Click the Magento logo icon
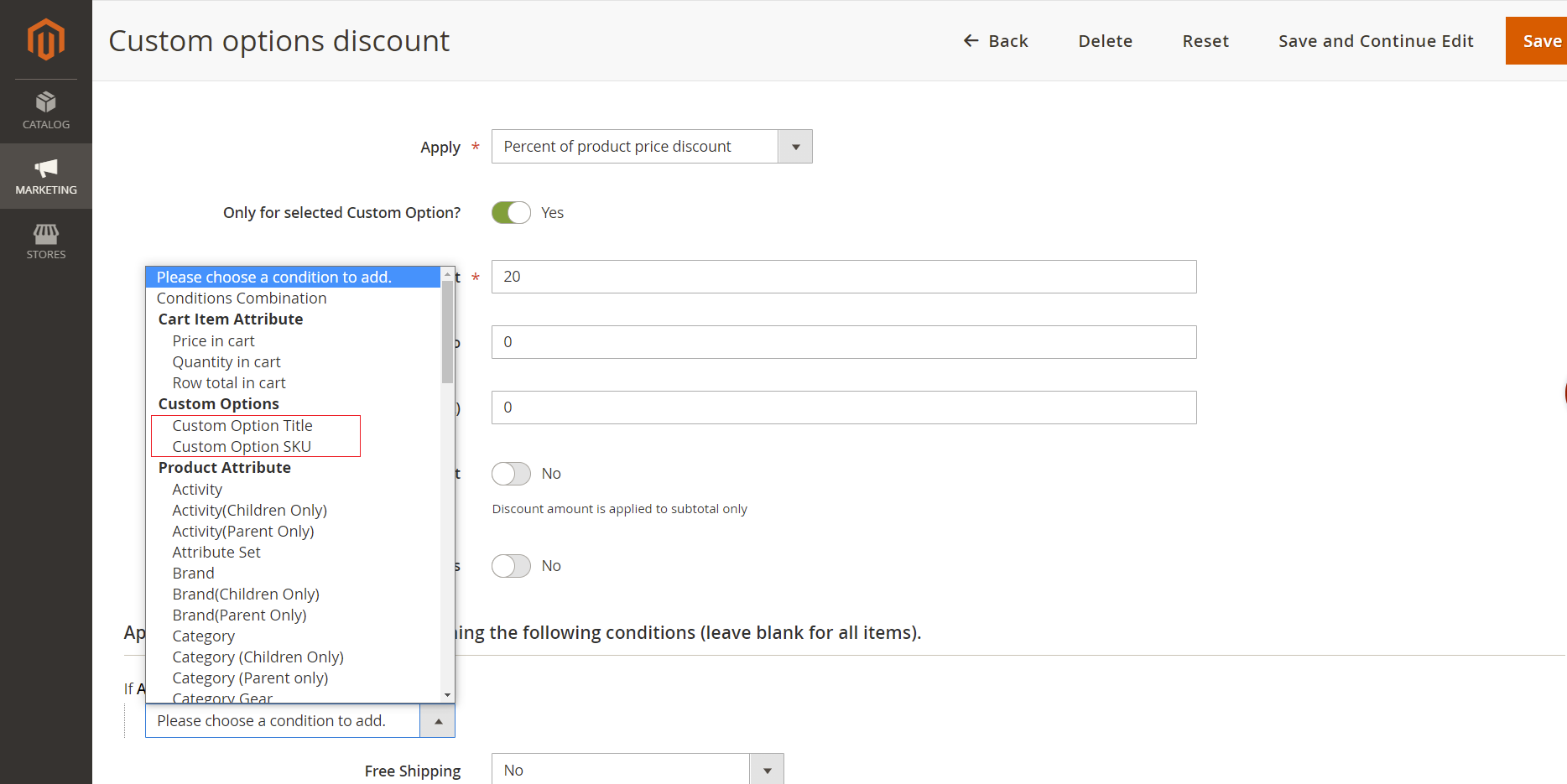 45,39
